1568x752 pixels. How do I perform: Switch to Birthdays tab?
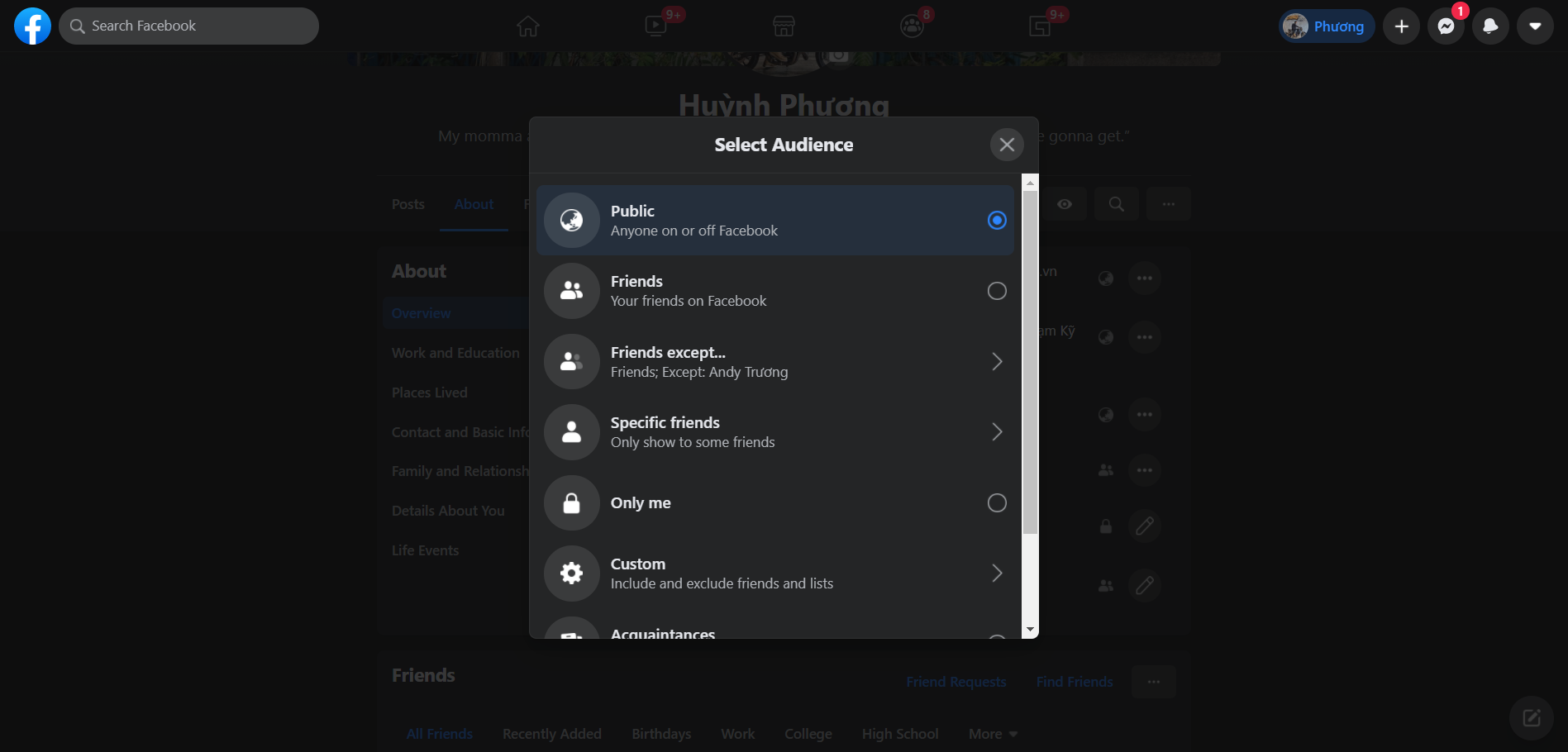click(661, 734)
